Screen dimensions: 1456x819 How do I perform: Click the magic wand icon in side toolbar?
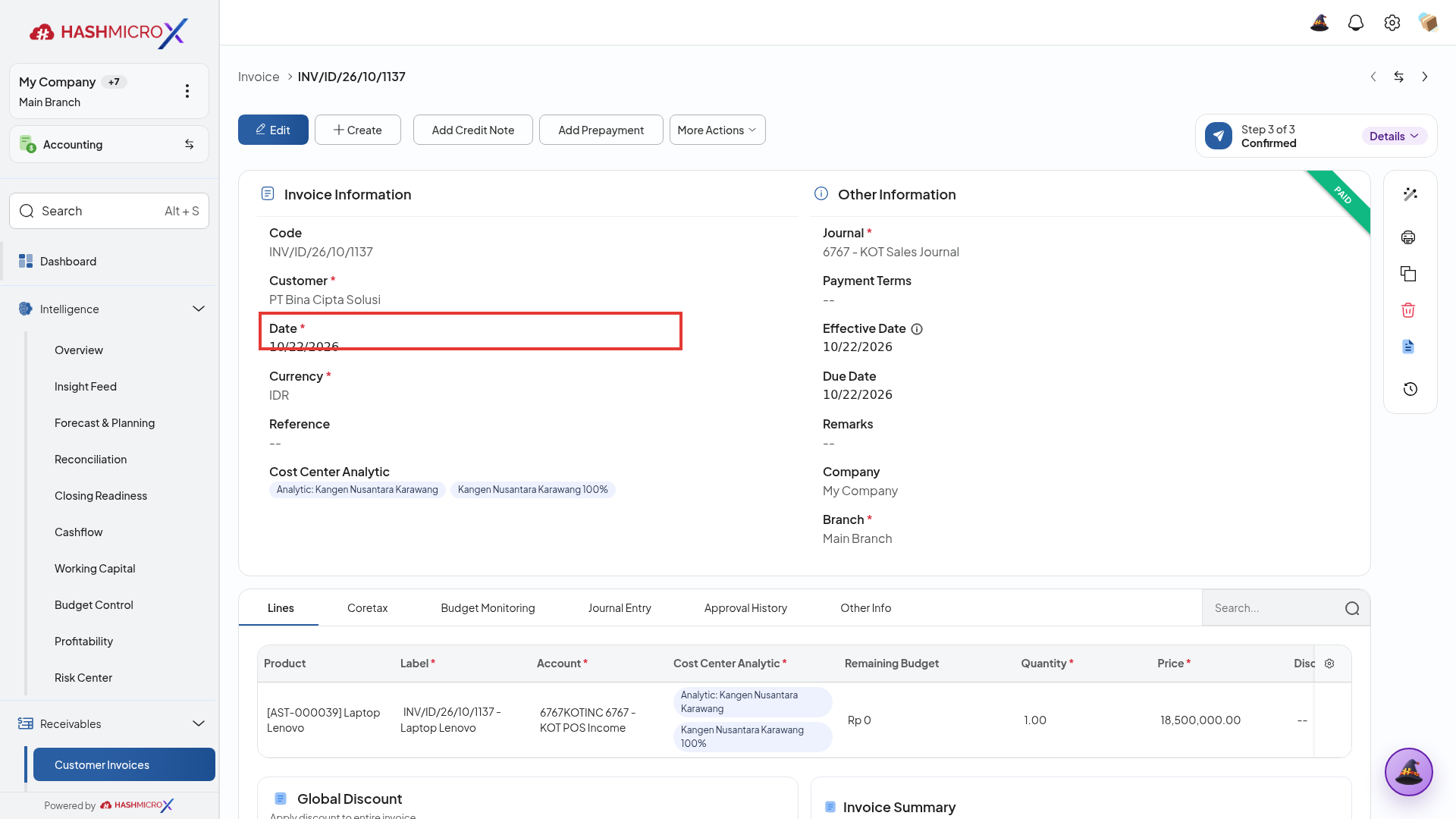[x=1410, y=195]
